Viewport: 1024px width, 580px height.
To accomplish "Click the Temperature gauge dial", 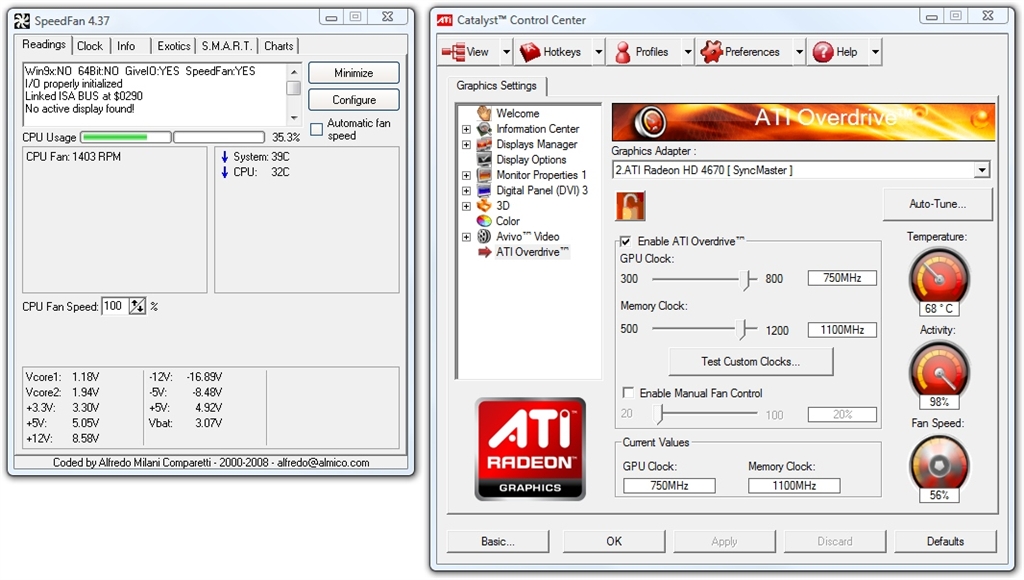I will tap(939, 278).
